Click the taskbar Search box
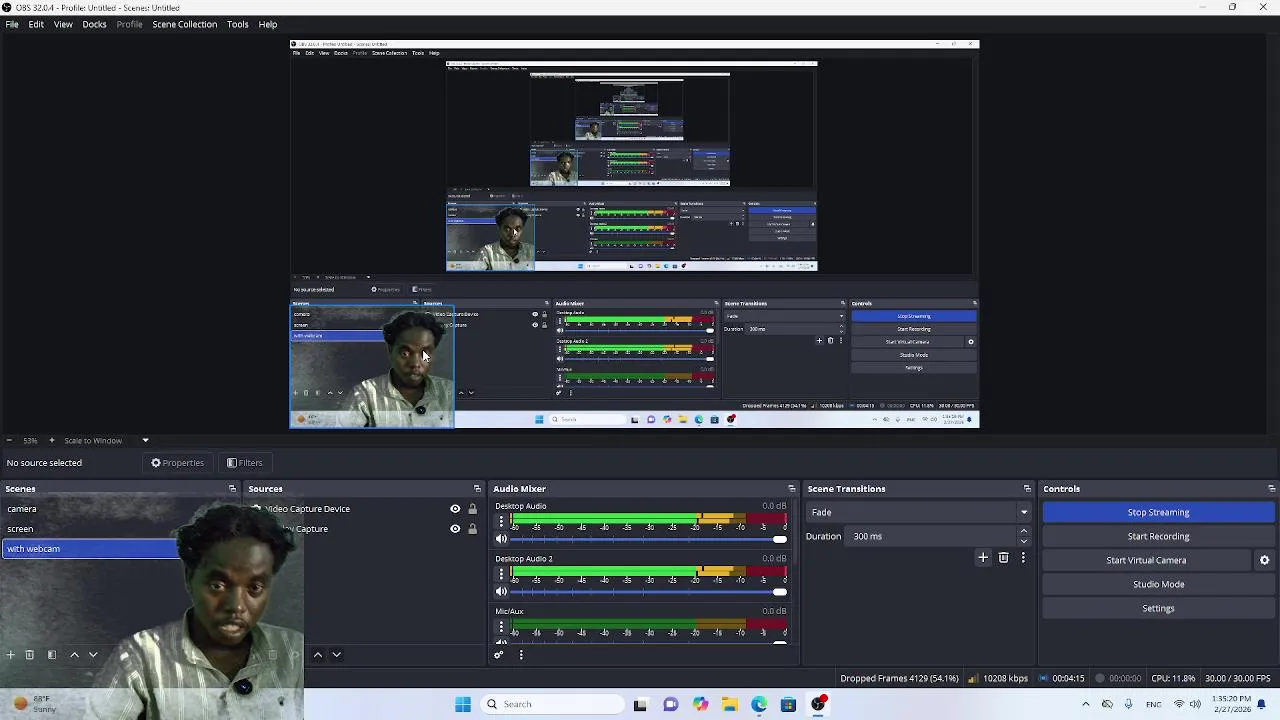Image resolution: width=1280 pixels, height=720 pixels. coord(552,704)
